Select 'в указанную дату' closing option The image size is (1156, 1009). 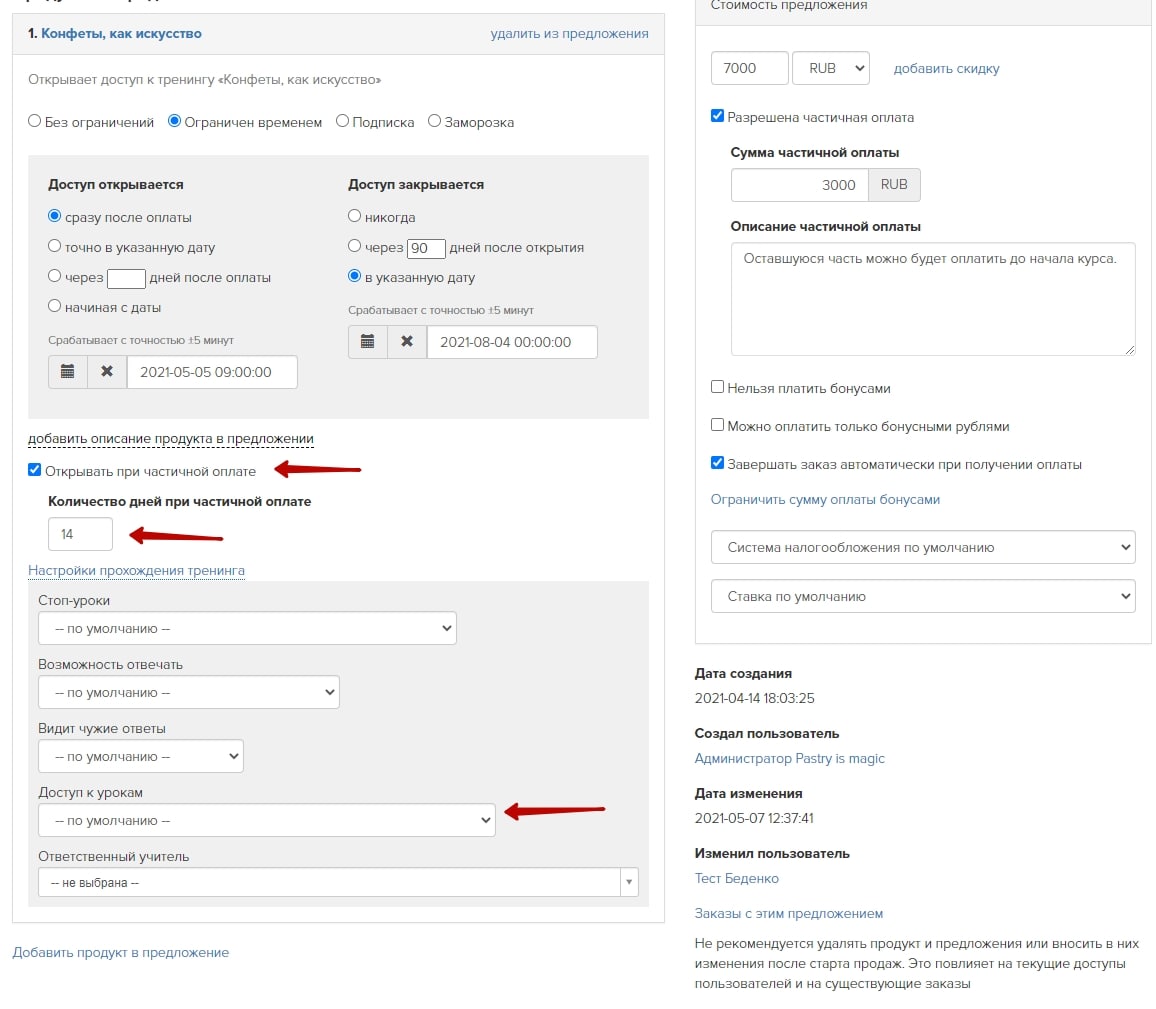coord(355,276)
